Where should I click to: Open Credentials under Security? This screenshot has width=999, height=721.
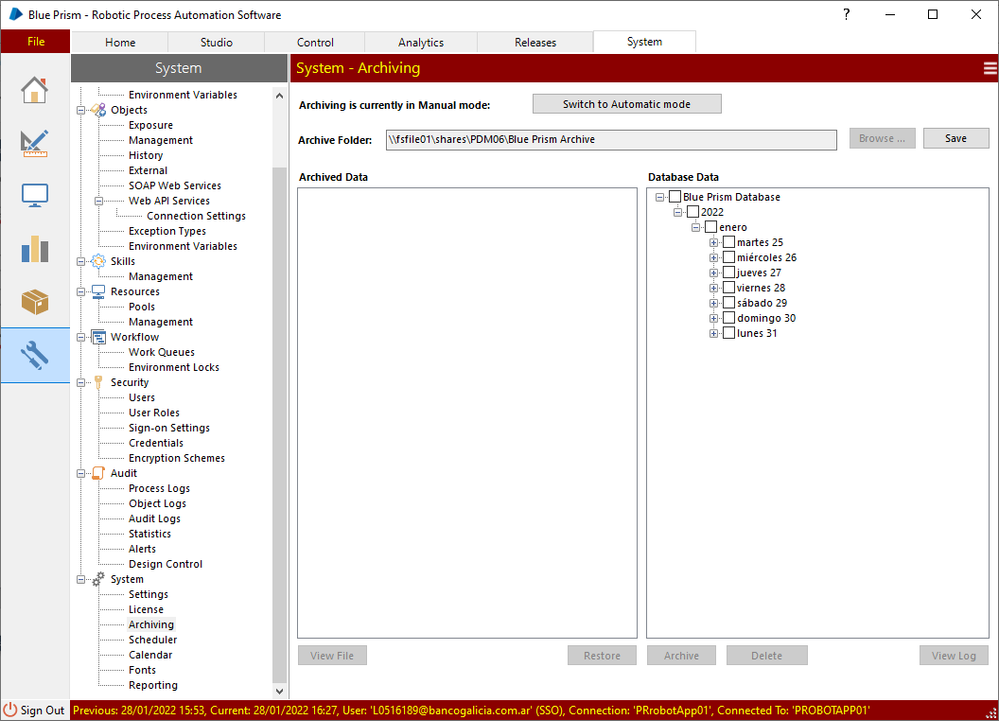156,443
